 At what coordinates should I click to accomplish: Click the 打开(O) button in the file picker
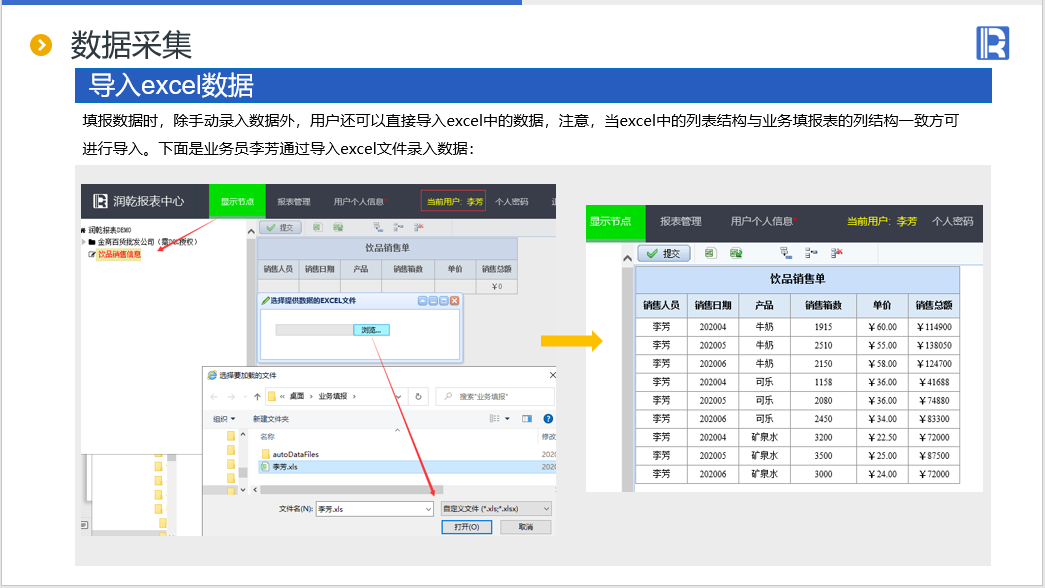466,527
